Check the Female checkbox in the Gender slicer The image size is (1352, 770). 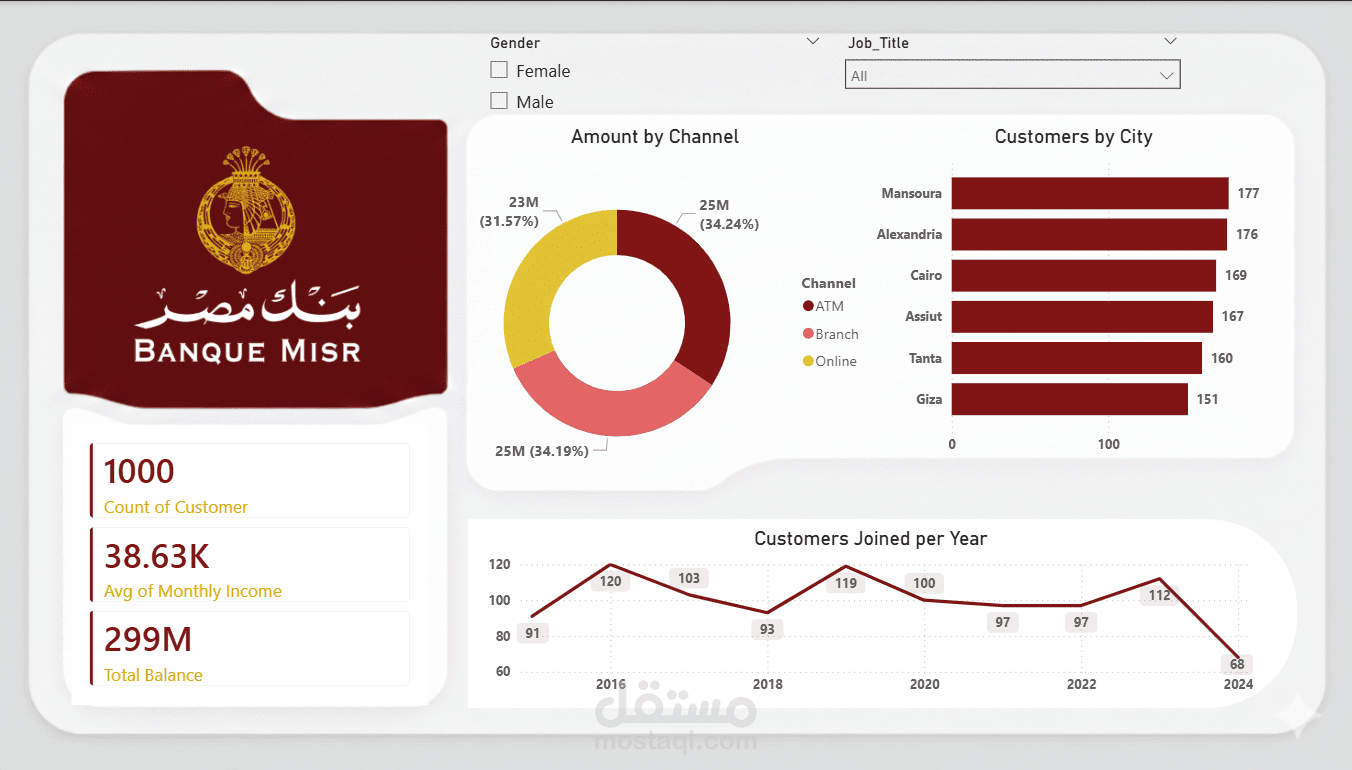click(498, 70)
